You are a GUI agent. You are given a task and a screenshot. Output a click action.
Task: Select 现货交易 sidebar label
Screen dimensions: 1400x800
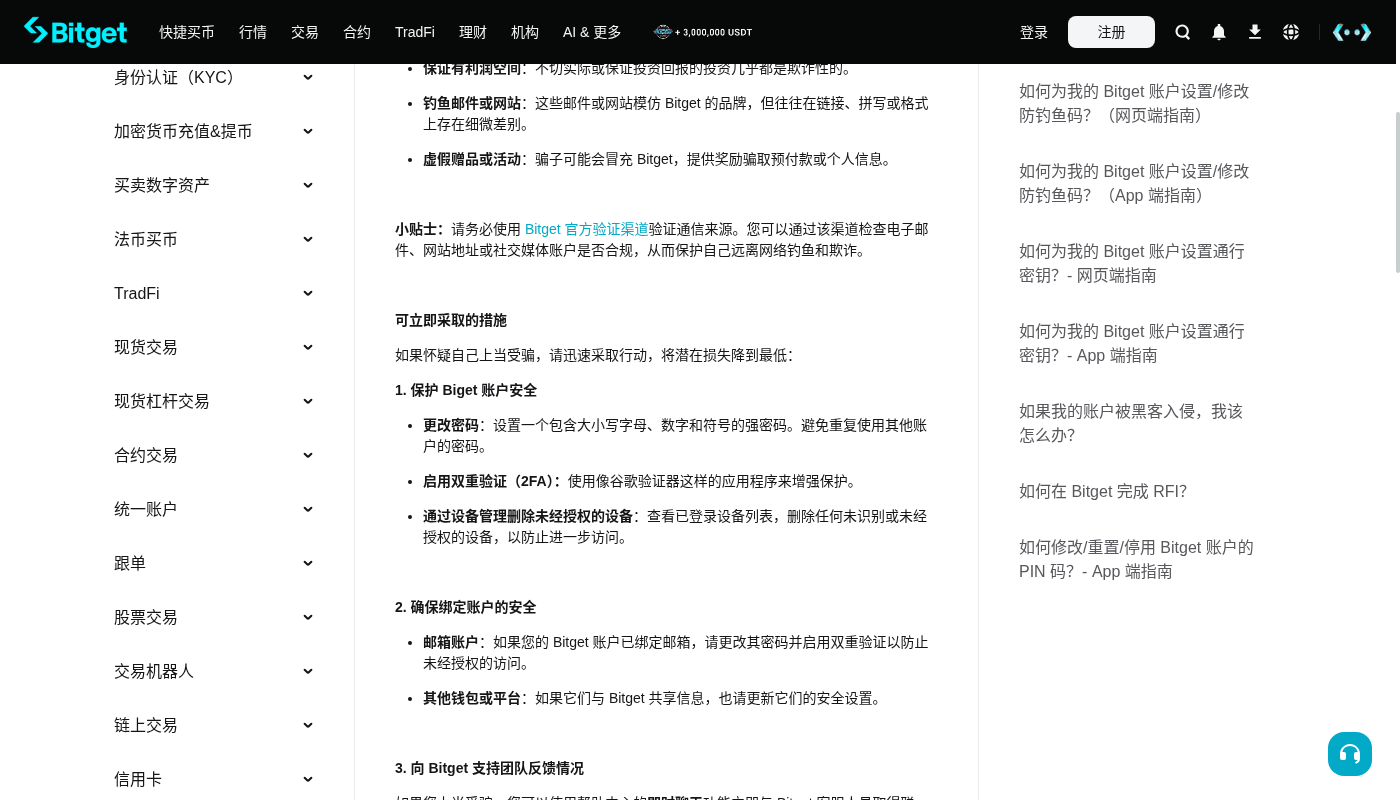tap(146, 347)
